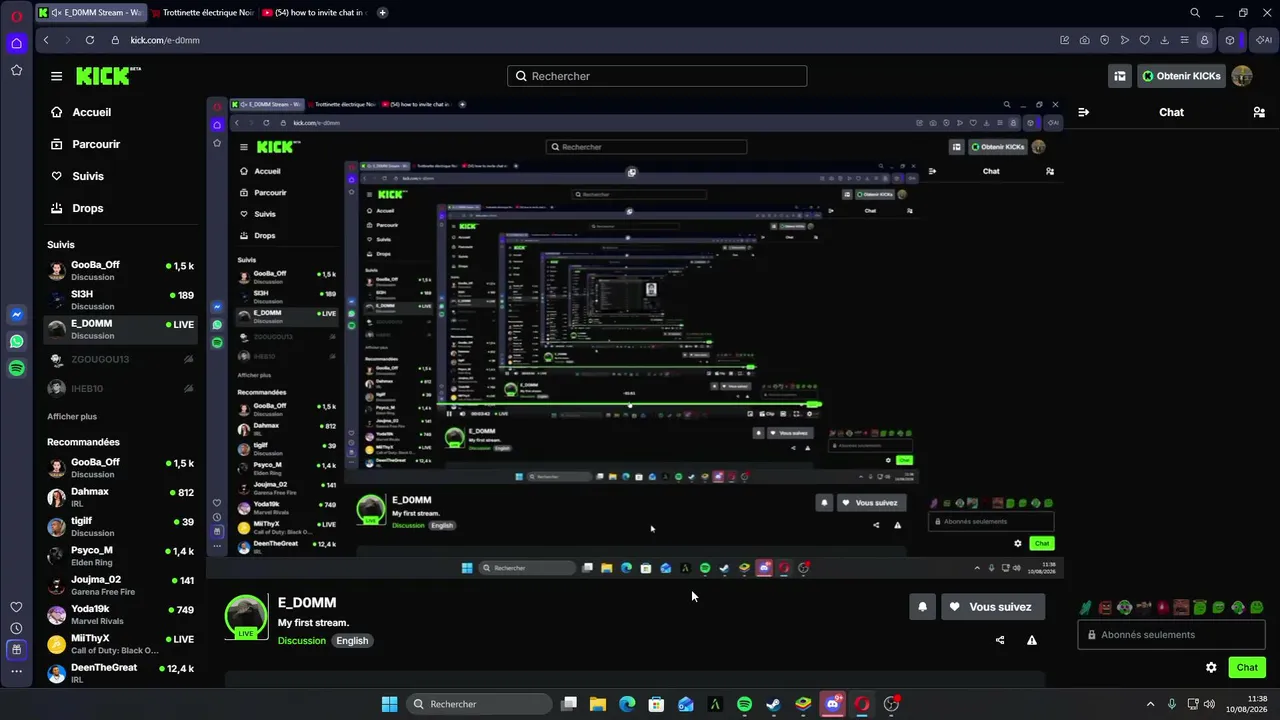
Task: Open tigiif channel in recommended list
Action: pos(120,526)
